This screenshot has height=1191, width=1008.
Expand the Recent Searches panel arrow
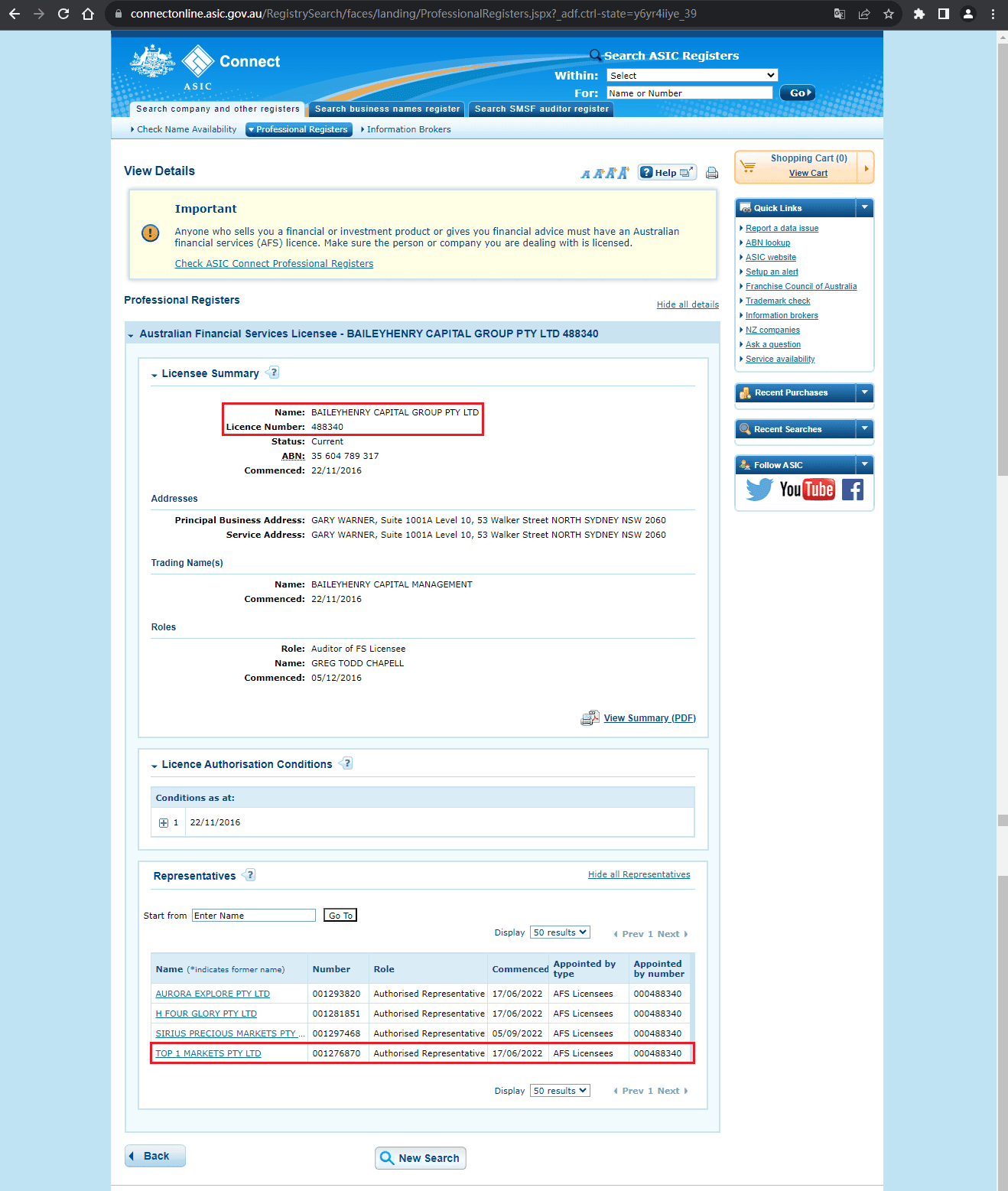(865, 428)
